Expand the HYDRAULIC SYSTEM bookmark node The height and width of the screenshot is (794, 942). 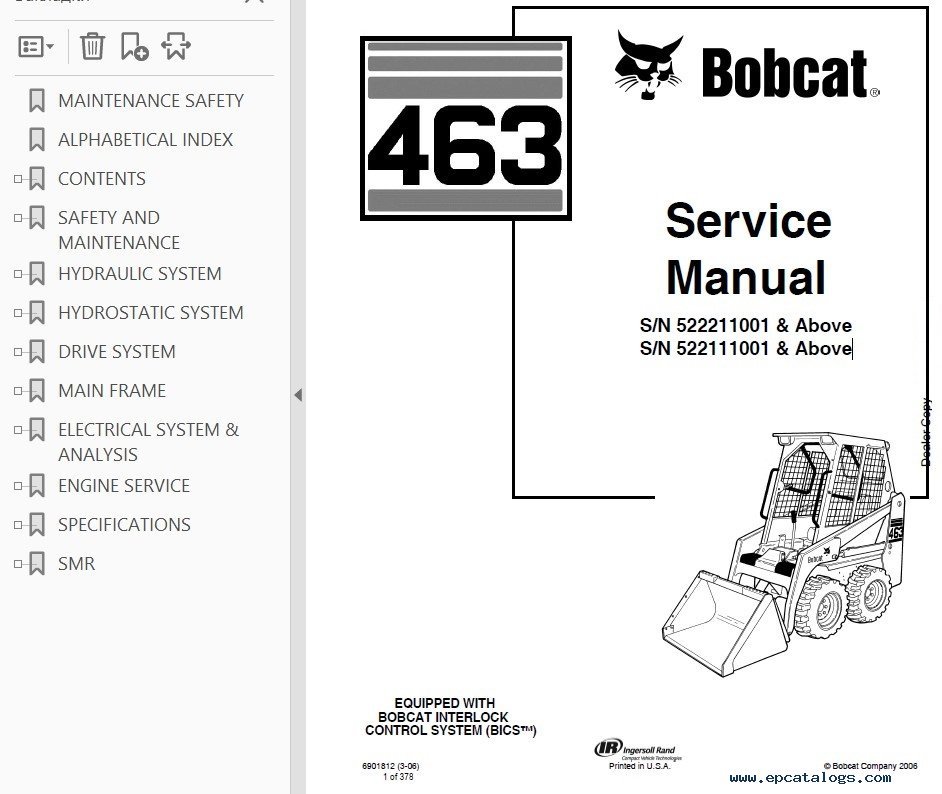(x=17, y=274)
